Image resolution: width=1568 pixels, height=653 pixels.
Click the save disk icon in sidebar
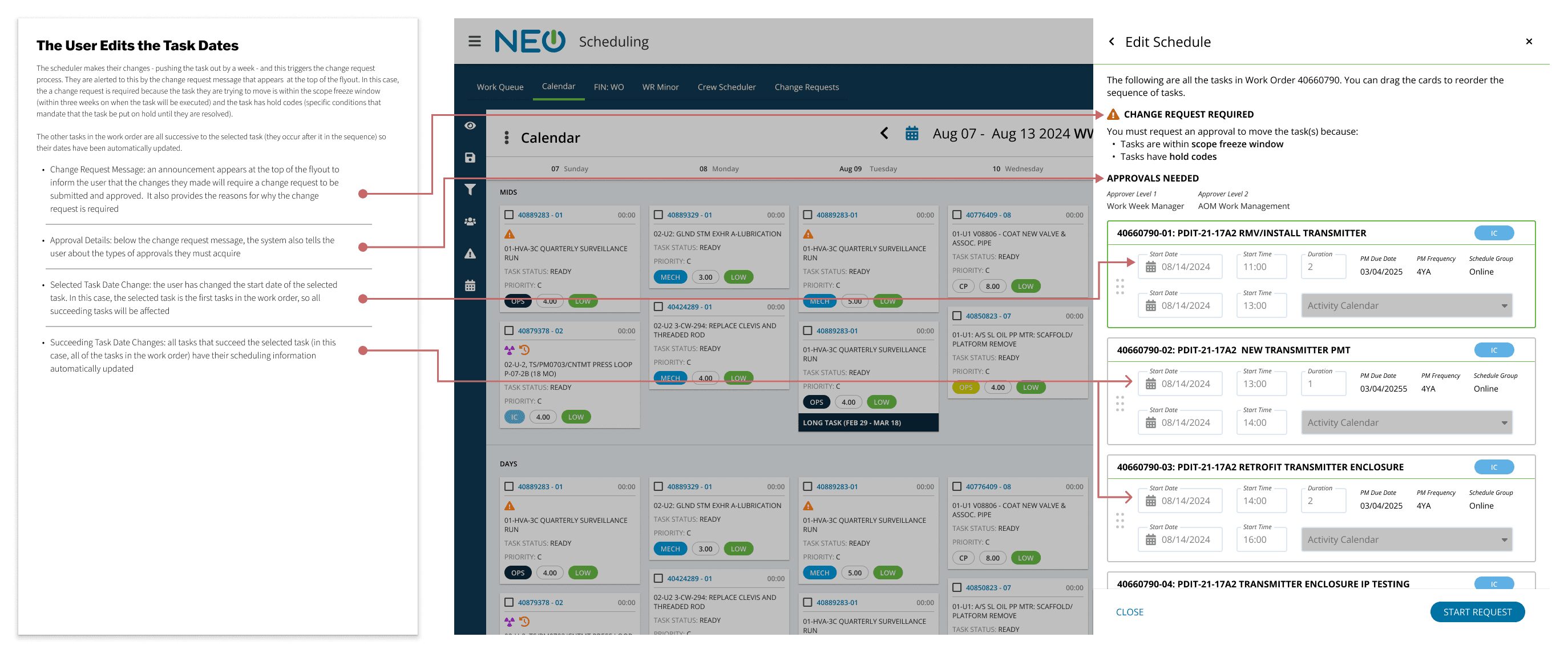(470, 158)
